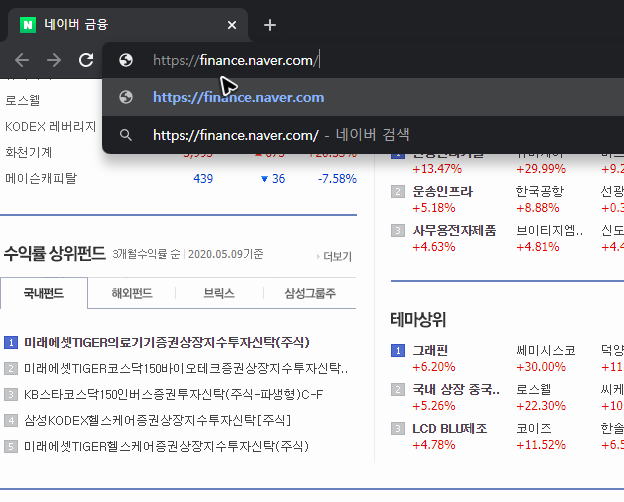The width and height of the screenshot is (624, 502).
Task: Click rank 2 badge beside 운송인프라
Action: 398,192
